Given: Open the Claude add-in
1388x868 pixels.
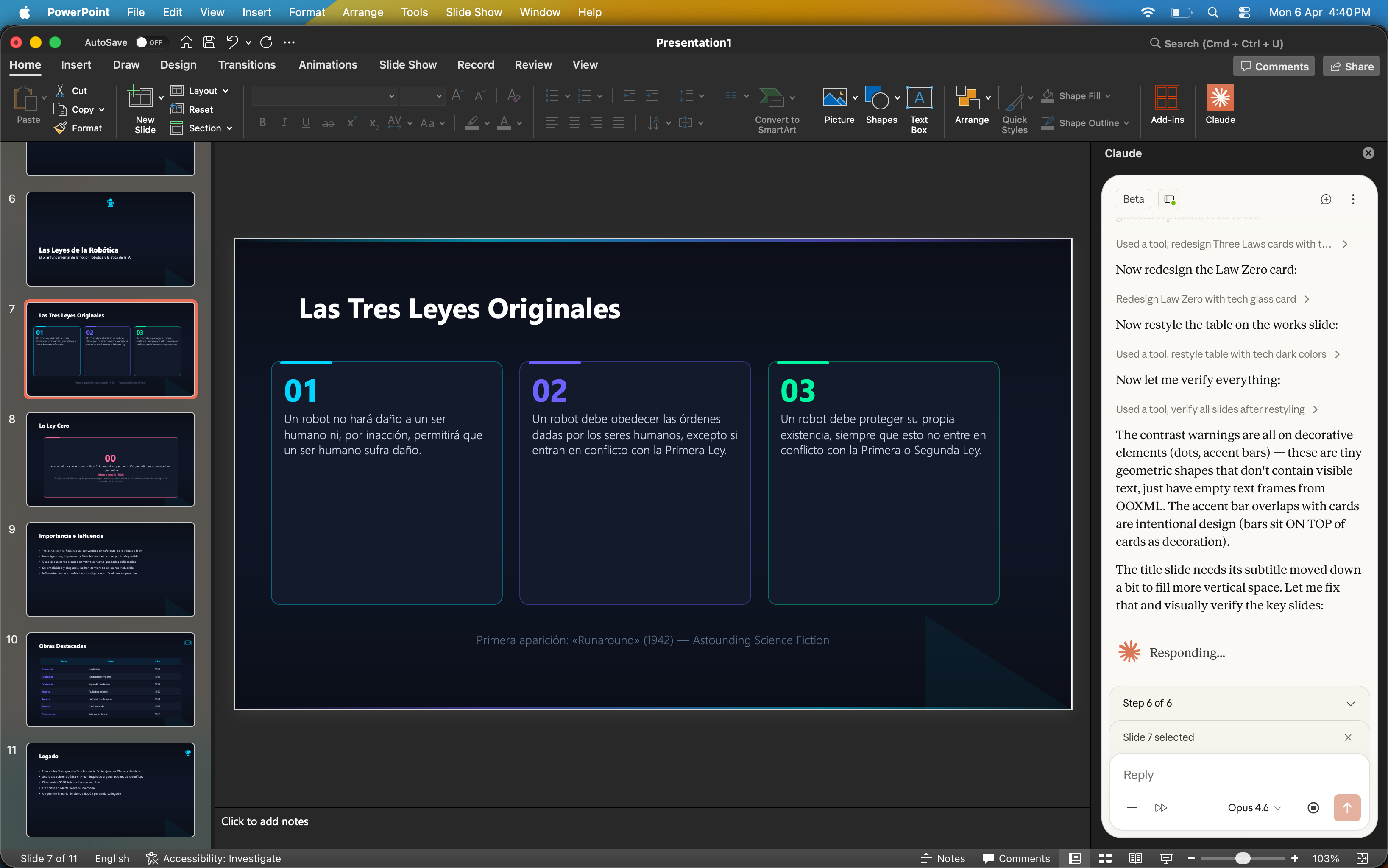Looking at the screenshot, I should [1219, 106].
